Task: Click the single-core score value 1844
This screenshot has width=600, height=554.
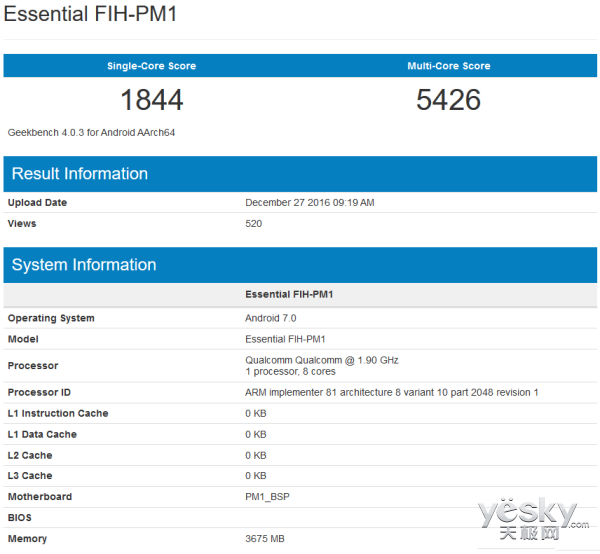Action: pos(152,100)
